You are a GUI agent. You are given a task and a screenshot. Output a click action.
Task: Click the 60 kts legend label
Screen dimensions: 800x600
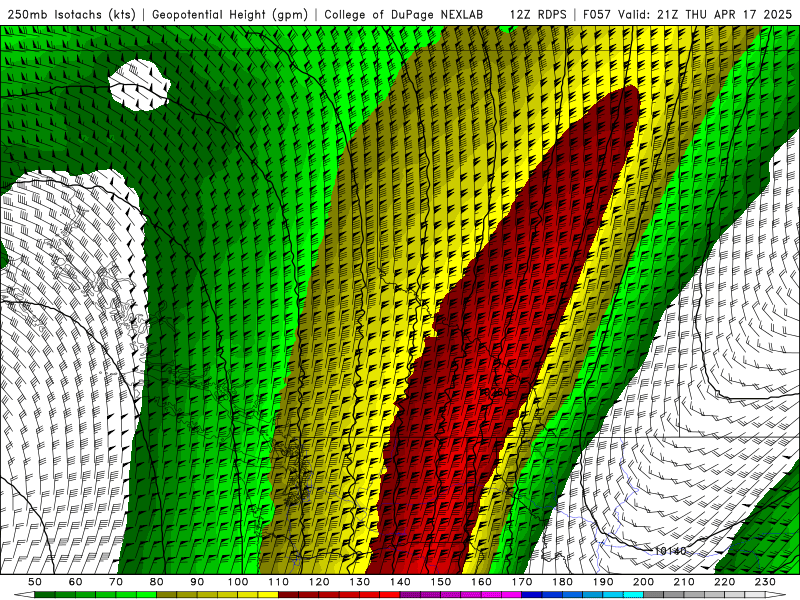[75, 582]
